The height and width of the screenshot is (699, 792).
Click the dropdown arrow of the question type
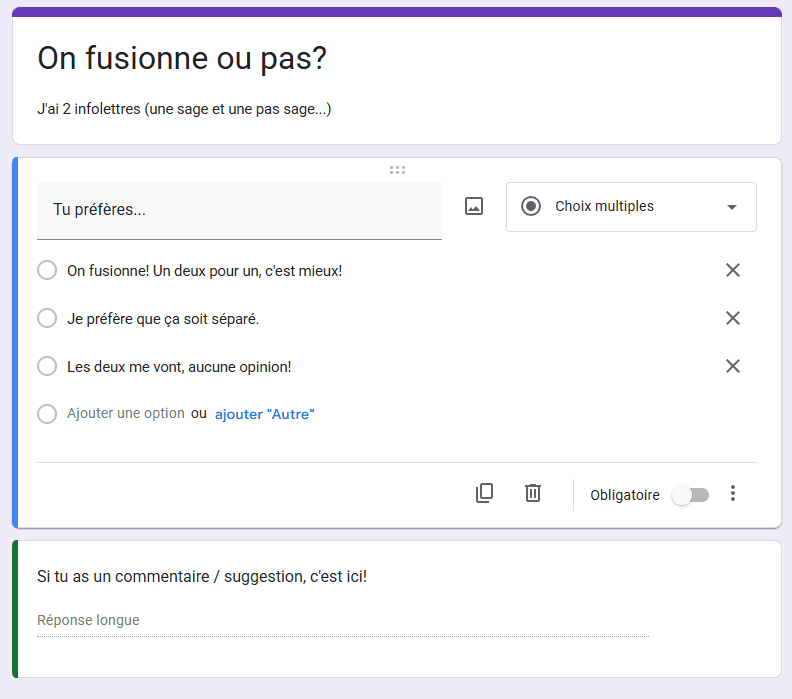click(x=731, y=207)
